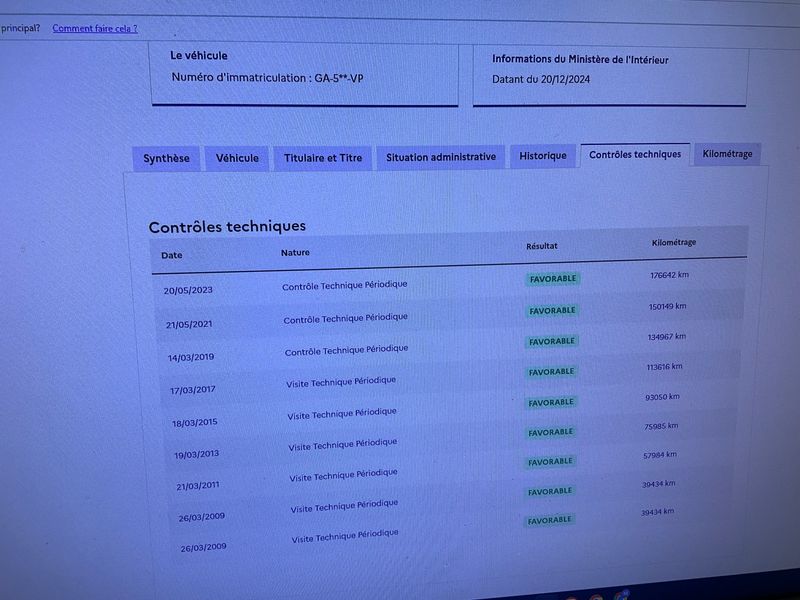Select the date 14/03/2019

[x=191, y=357]
